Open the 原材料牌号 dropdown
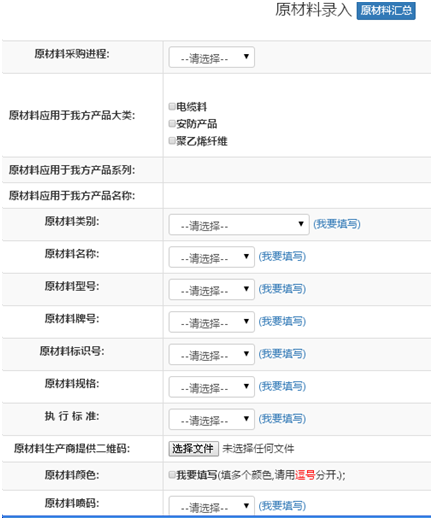This screenshot has width=433, height=520. (212, 322)
